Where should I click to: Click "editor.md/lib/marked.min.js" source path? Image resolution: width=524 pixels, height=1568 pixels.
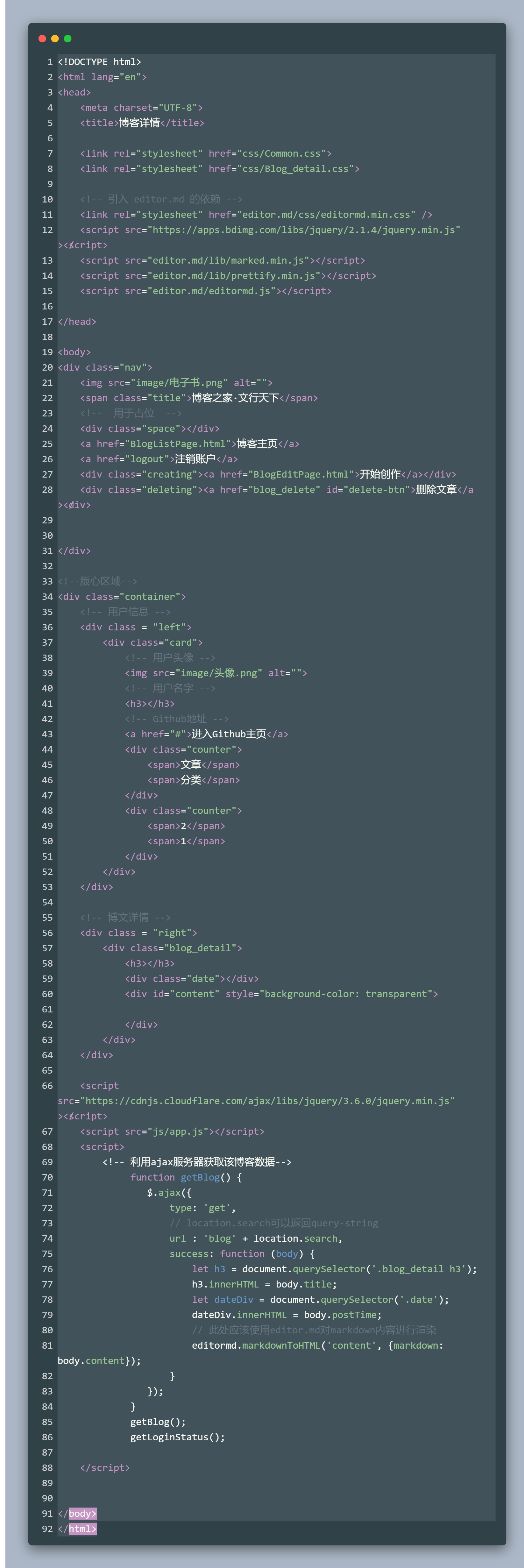[x=228, y=260]
